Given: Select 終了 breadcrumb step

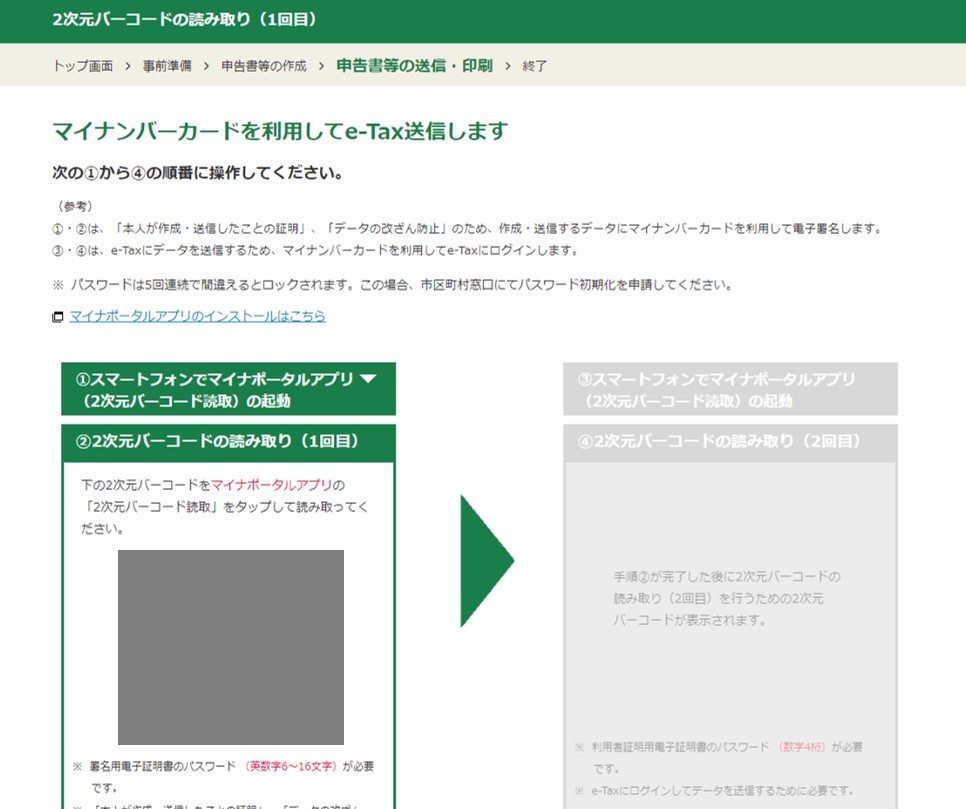Looking at the screenshot, I should (x=535, y=66).
